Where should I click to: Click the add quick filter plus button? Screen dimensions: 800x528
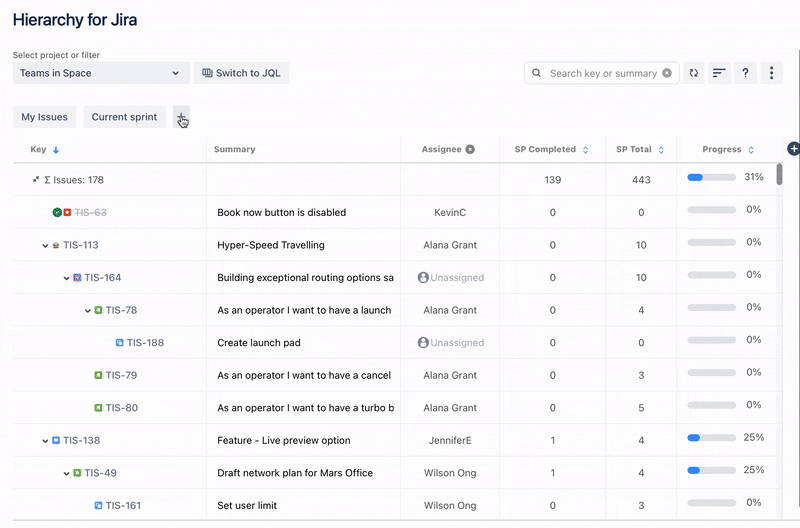181,117
